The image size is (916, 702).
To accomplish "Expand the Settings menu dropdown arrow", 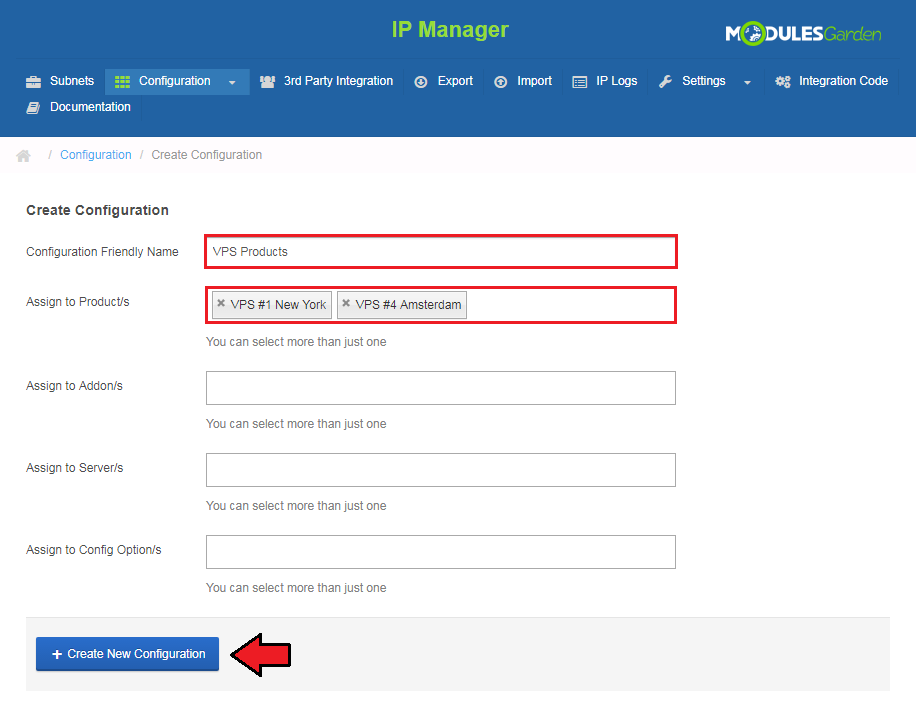I will pyautogui.click(x=747, y=82).
